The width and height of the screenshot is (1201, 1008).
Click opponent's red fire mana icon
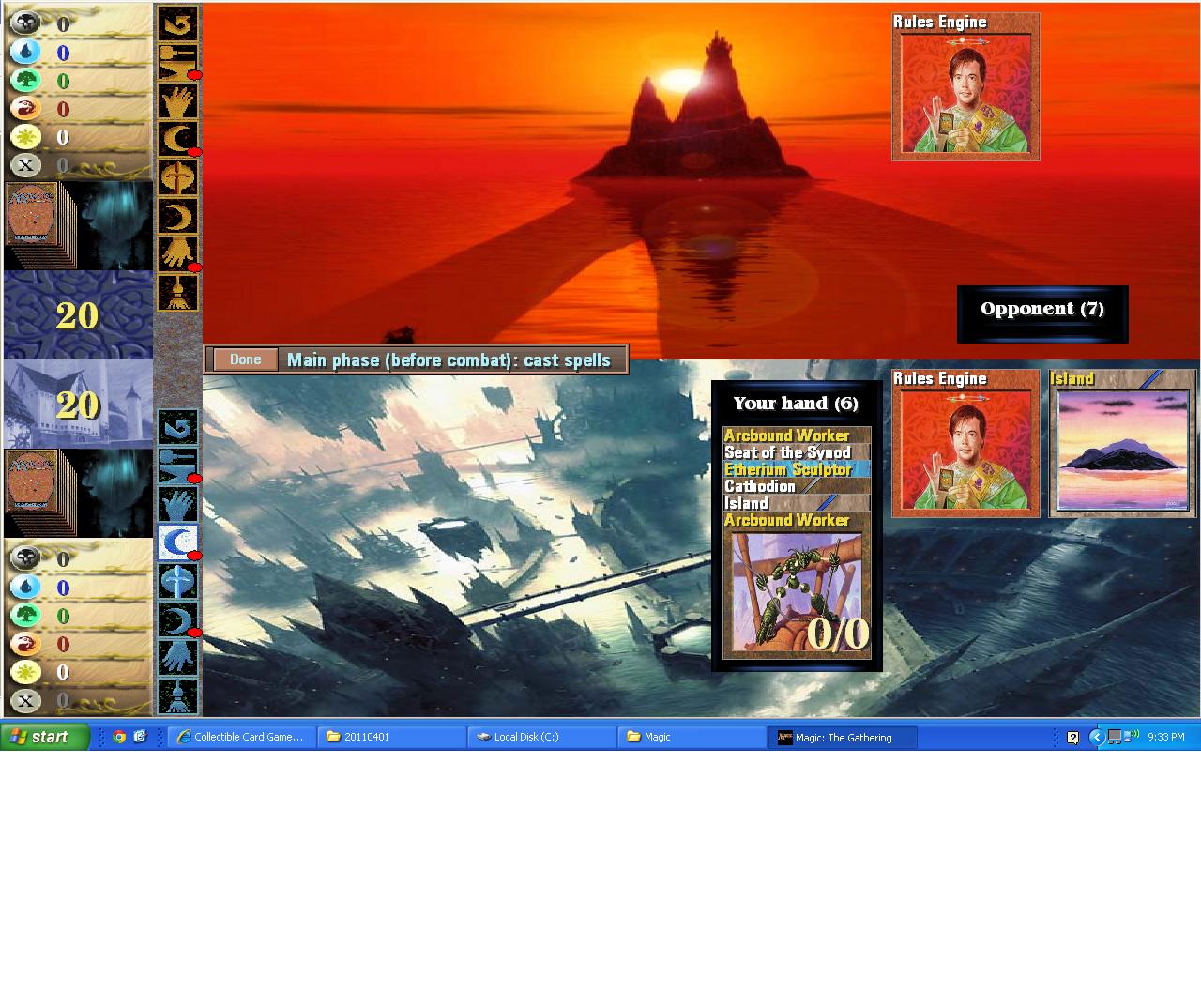tap(25, 108)
